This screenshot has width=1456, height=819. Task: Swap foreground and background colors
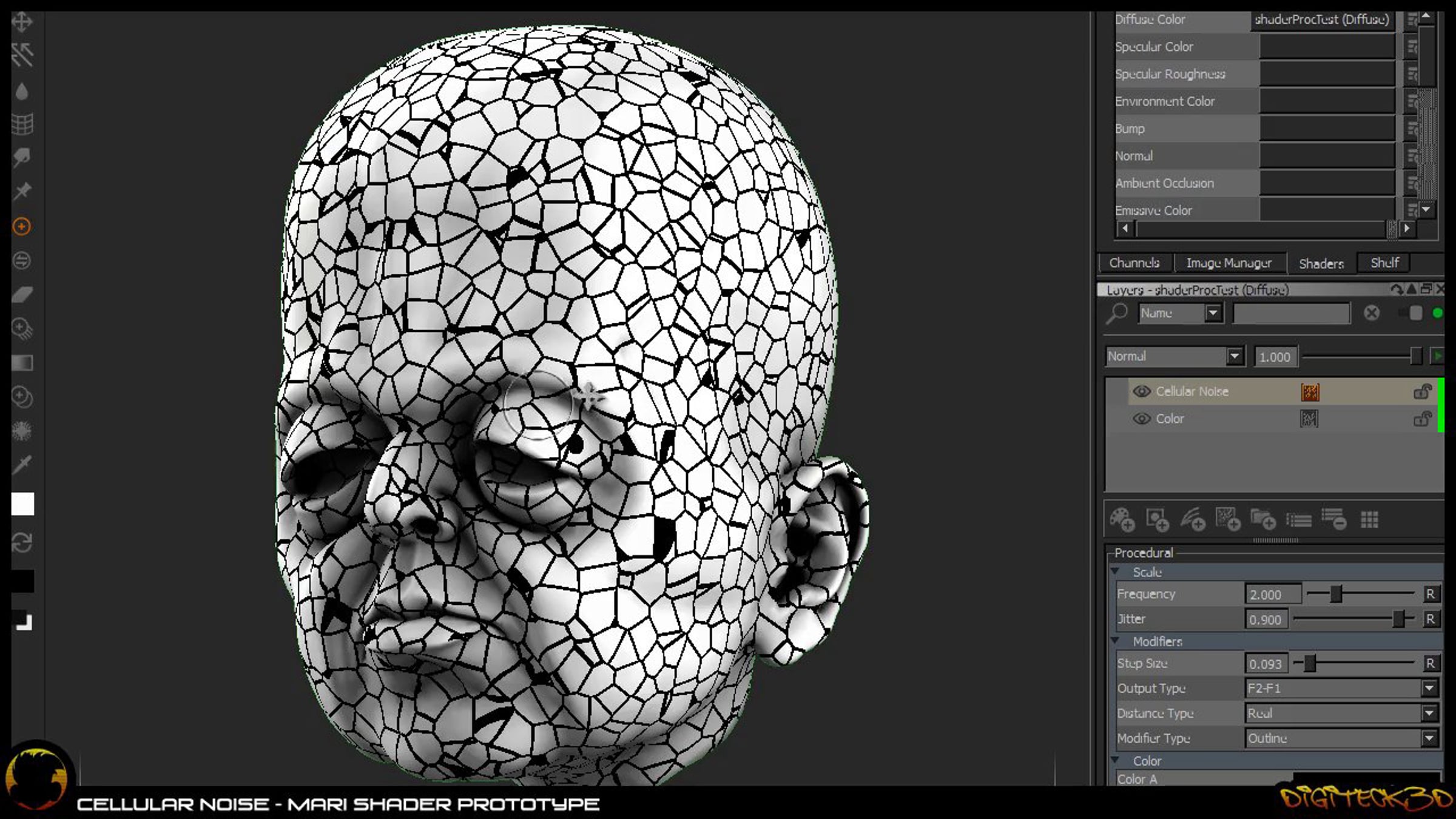pos(22,542)
